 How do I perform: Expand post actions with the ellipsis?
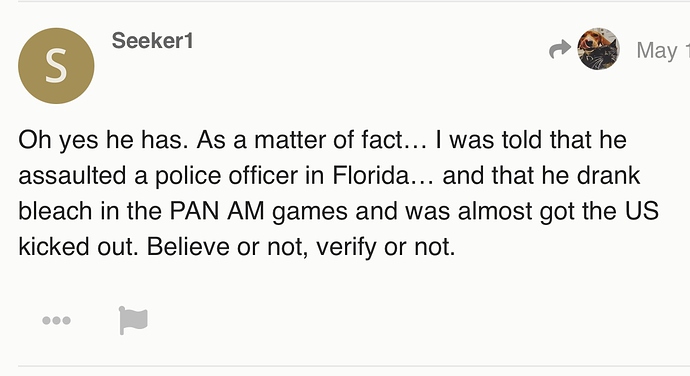tap(56, 321)
